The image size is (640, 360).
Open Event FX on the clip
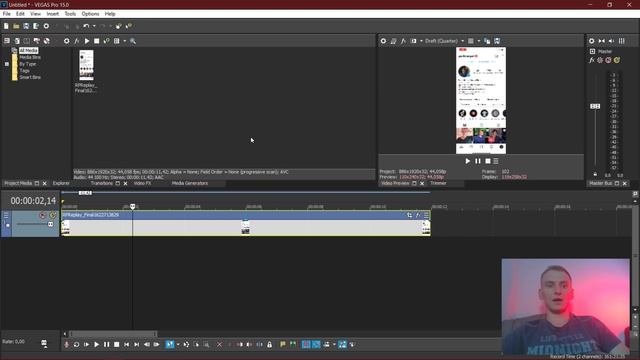418,215
